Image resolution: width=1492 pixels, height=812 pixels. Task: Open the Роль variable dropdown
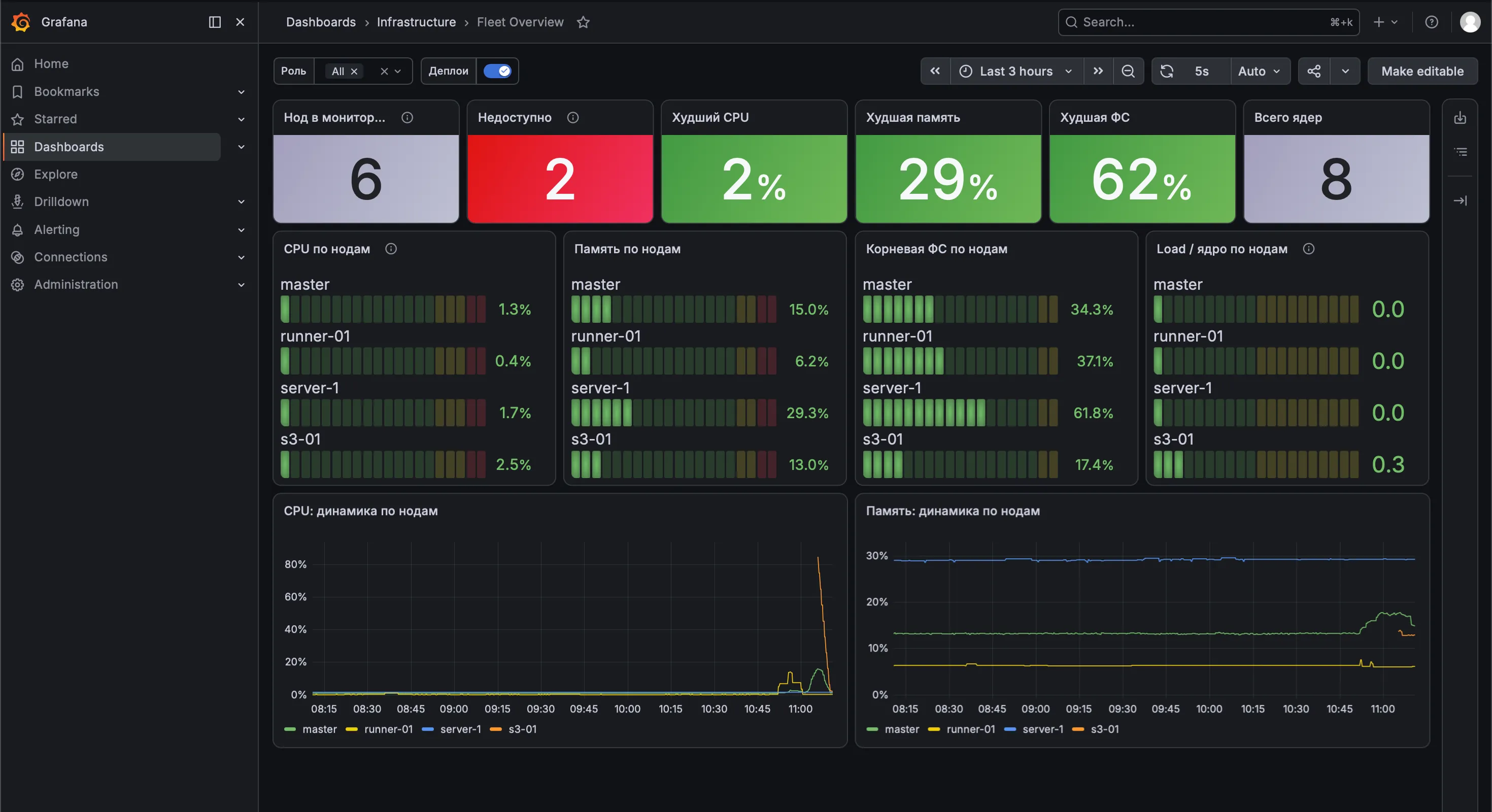(398, 71)
